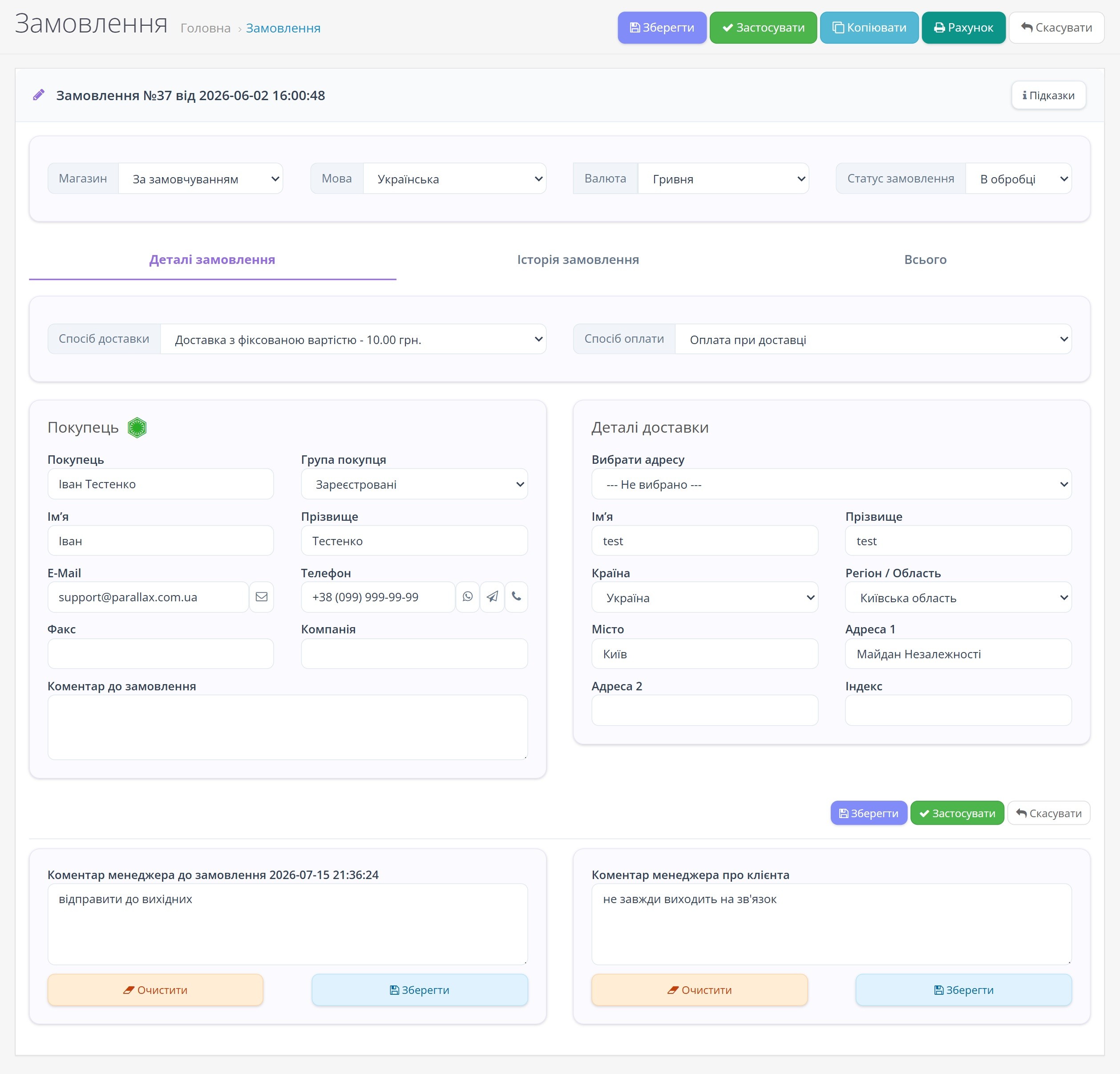This screenshot has height=1074, width=1120.
Task: Switch to the Всього tab
Action: [925, 259]
